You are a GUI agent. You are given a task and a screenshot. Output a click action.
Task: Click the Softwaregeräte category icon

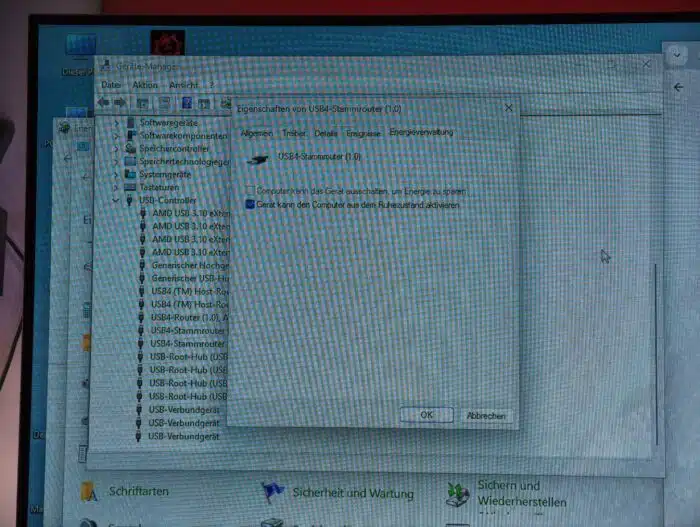tap(131, 122)
